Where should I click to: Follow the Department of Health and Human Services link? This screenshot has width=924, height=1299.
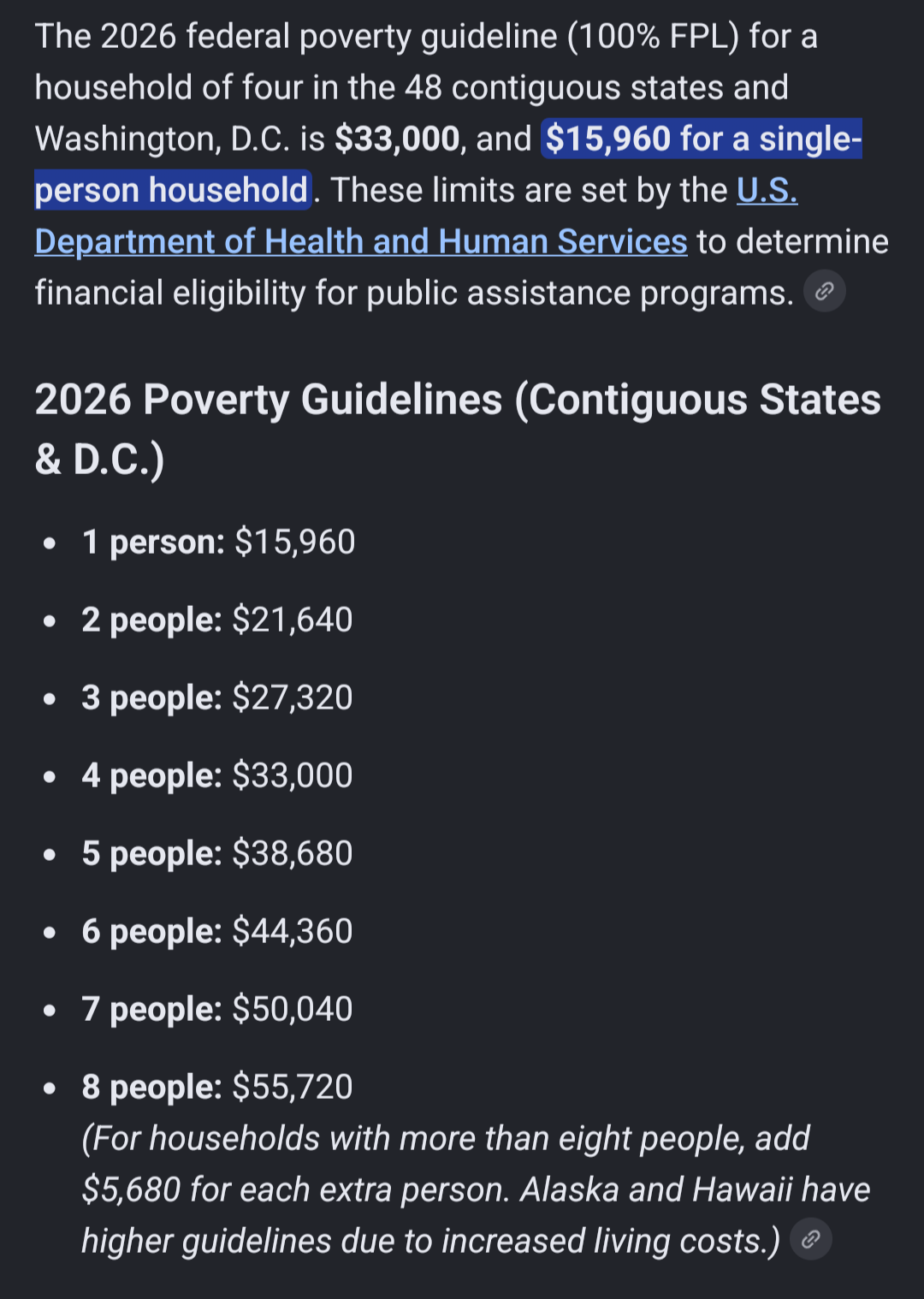click(361, 241)
